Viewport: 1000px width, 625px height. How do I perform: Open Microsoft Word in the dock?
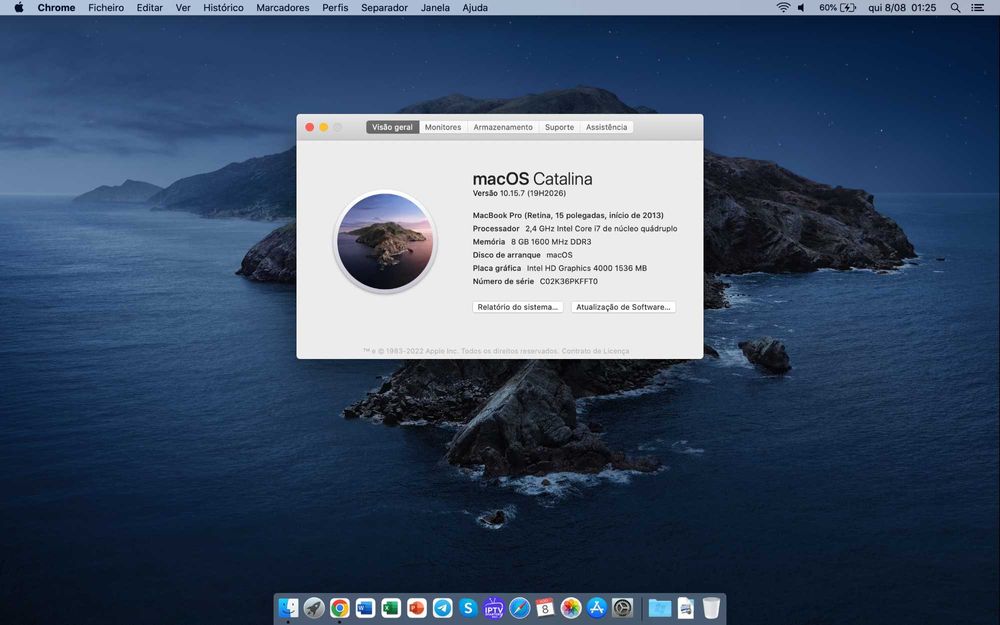click(365, 608)
